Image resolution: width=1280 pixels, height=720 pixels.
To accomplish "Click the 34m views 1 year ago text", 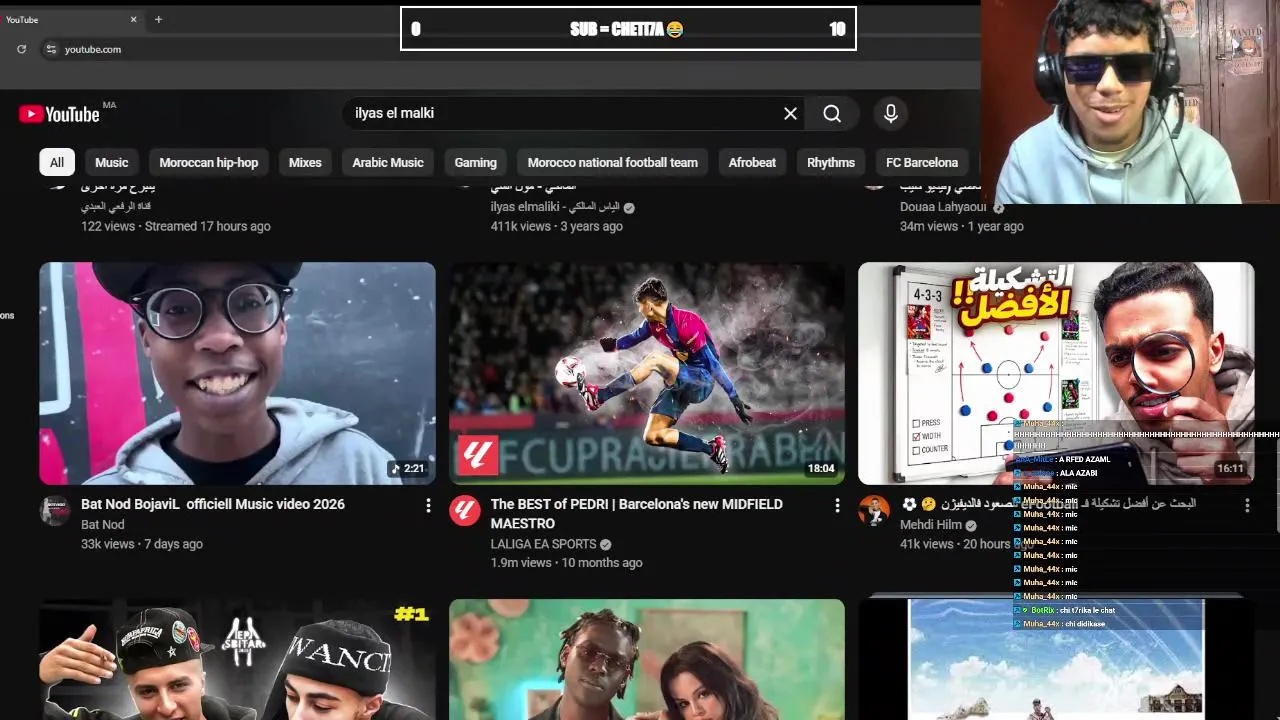I will 962,226.
